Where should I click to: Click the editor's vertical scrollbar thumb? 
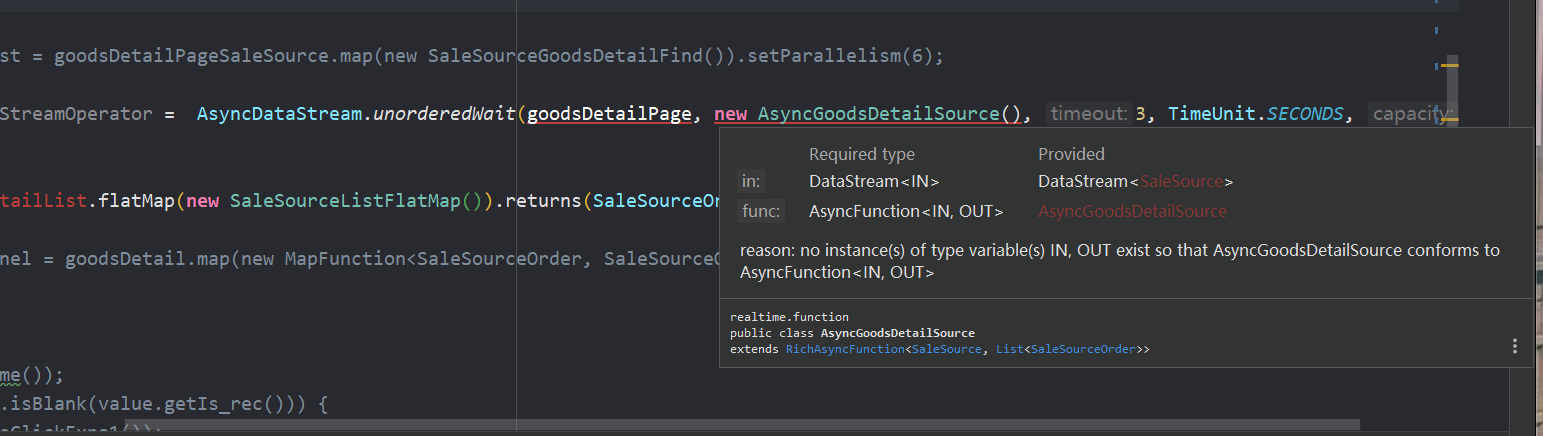1451,90
